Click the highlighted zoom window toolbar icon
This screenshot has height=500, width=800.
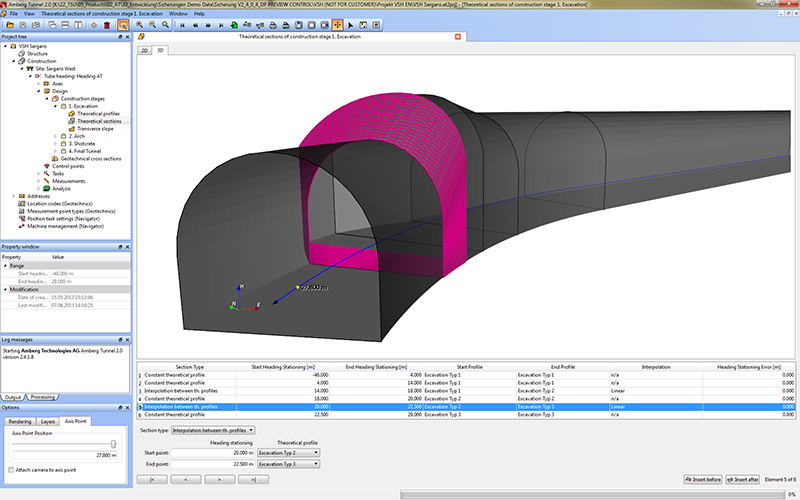(123, 25)
